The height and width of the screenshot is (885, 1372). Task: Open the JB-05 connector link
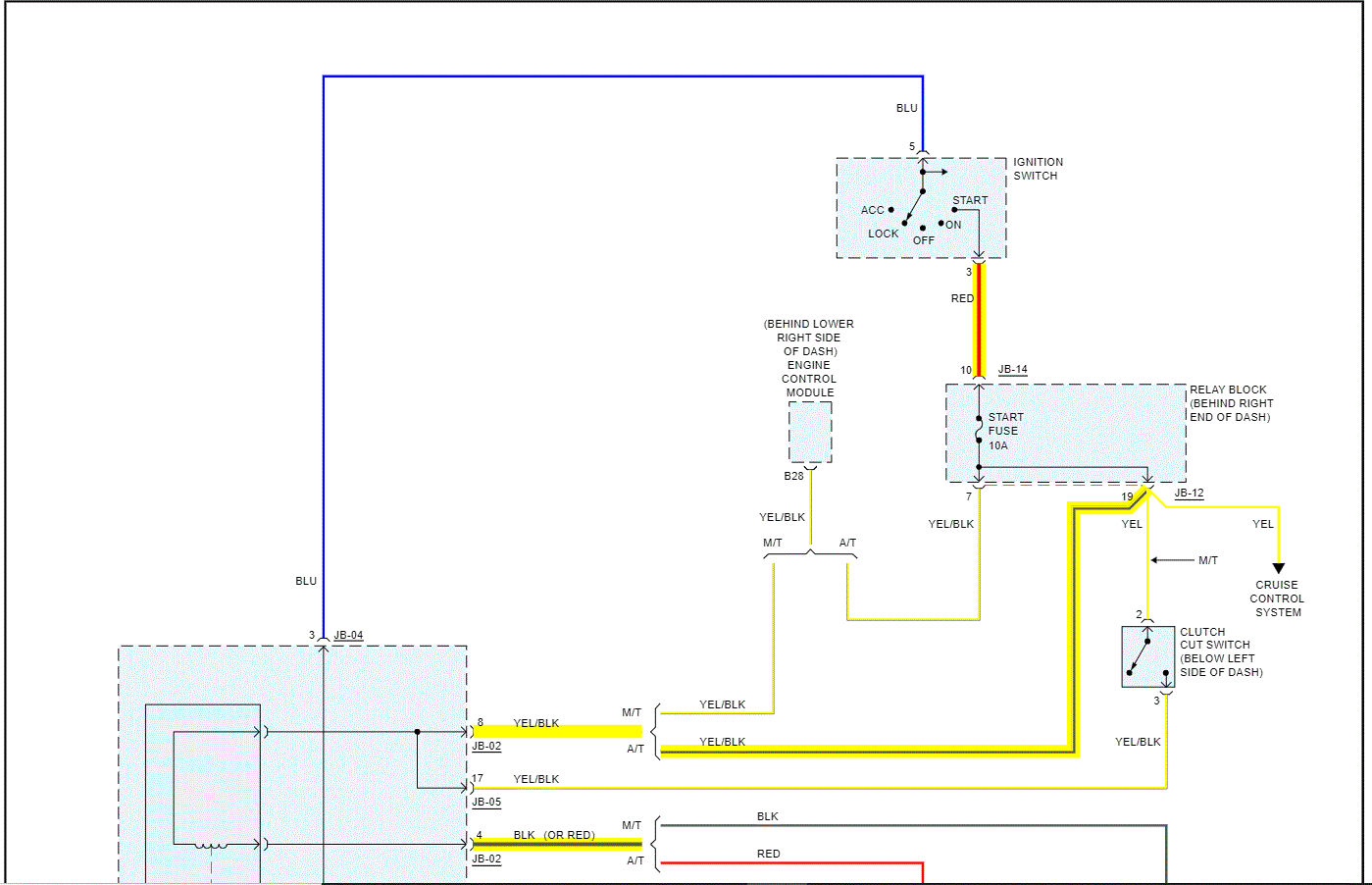coord(486,803)
